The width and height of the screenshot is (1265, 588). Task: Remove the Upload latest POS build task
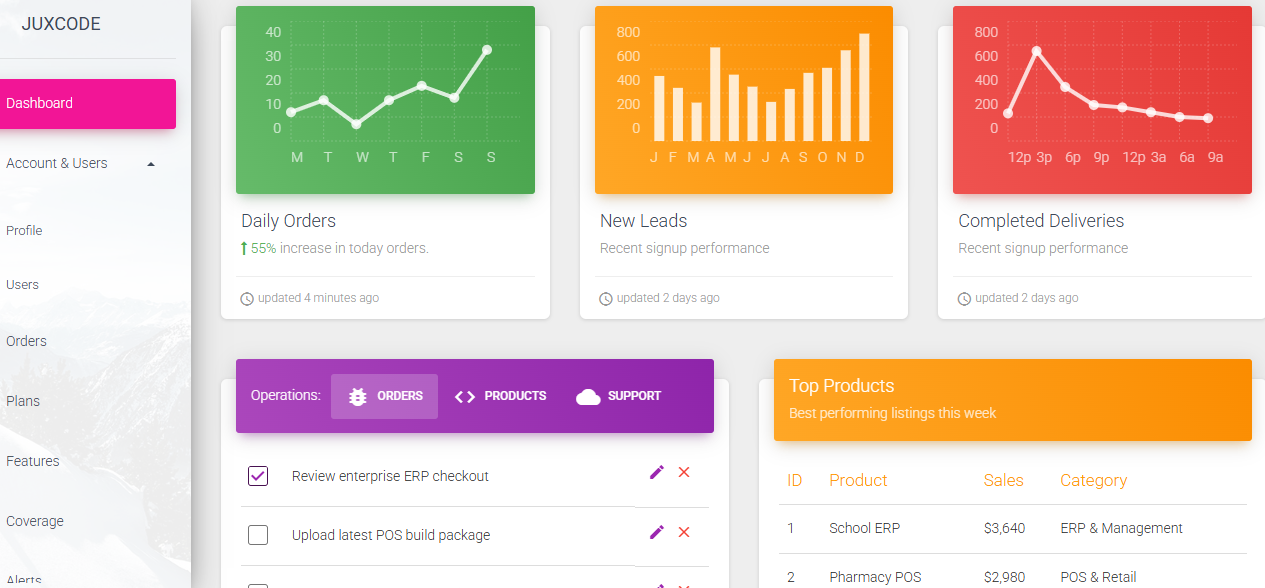pyautogui.click(x=684, y=532)
